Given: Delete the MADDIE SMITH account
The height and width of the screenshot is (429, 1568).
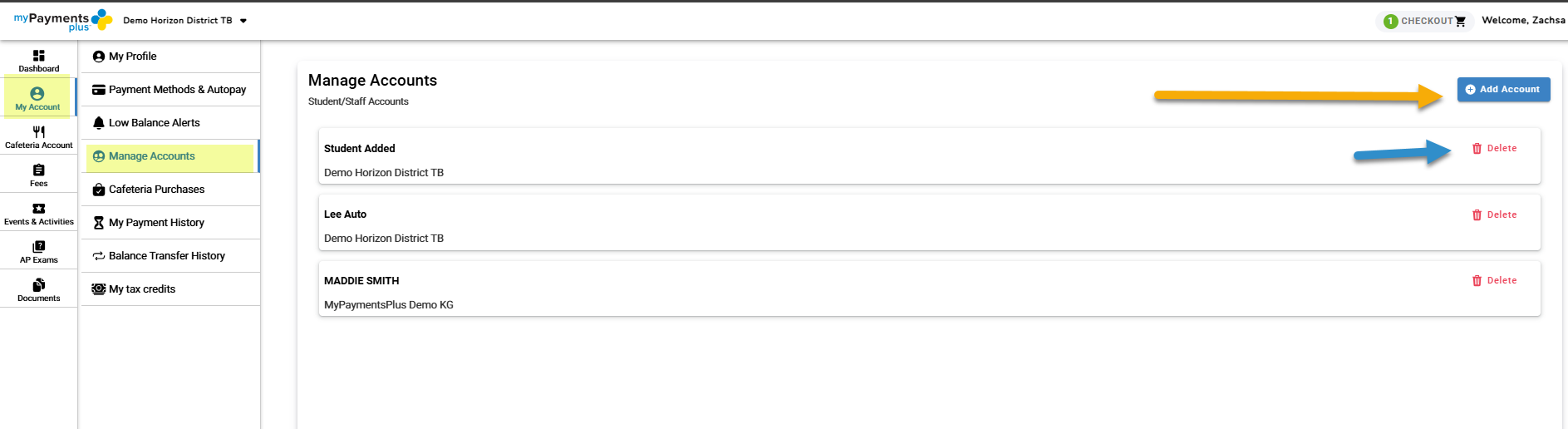Looking at the screenshot, I should (1494, 281).
